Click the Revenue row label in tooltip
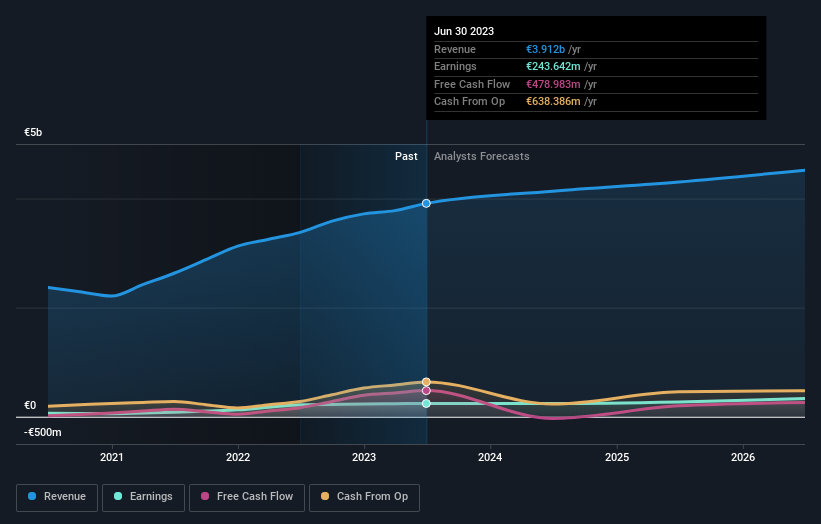The width and height of the screenshot is (821, 524). point(455,49)
